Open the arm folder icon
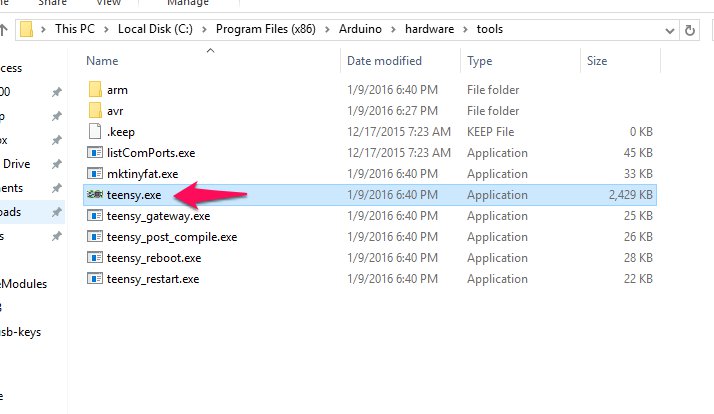The width and height of the screenshot is (714, 414). [95, 89]
